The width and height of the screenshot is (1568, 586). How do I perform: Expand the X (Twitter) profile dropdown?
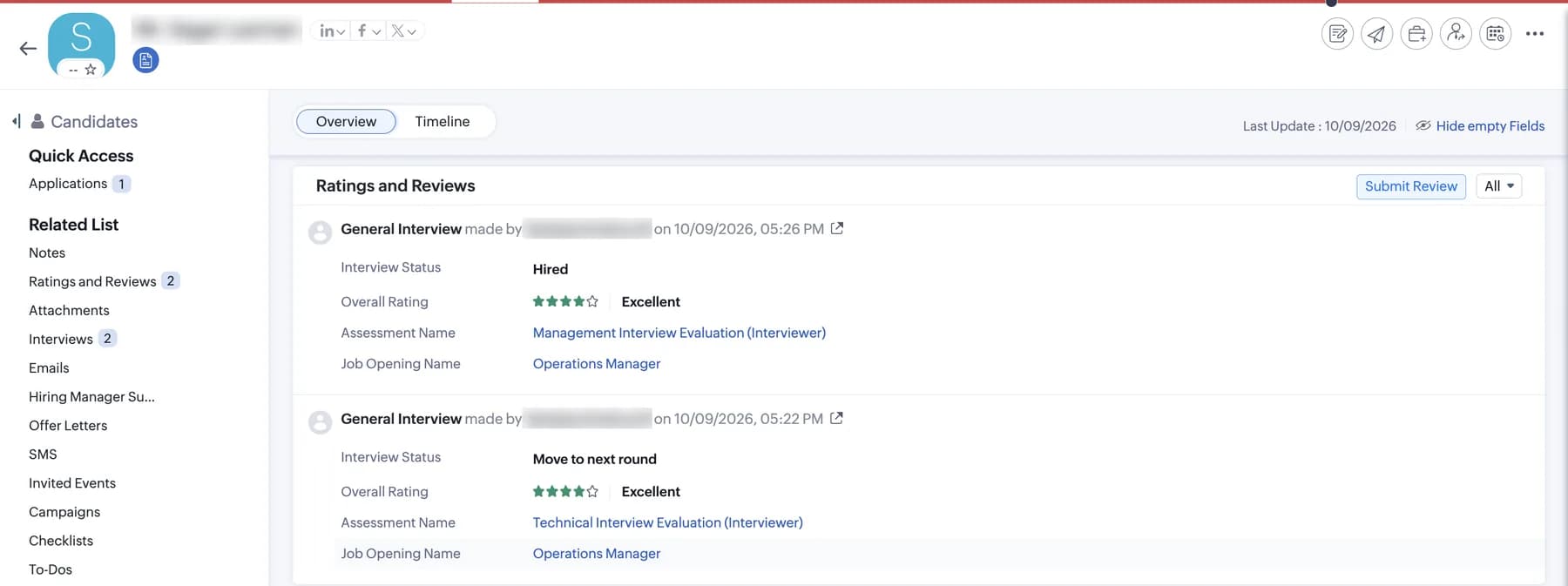(403, 31)
